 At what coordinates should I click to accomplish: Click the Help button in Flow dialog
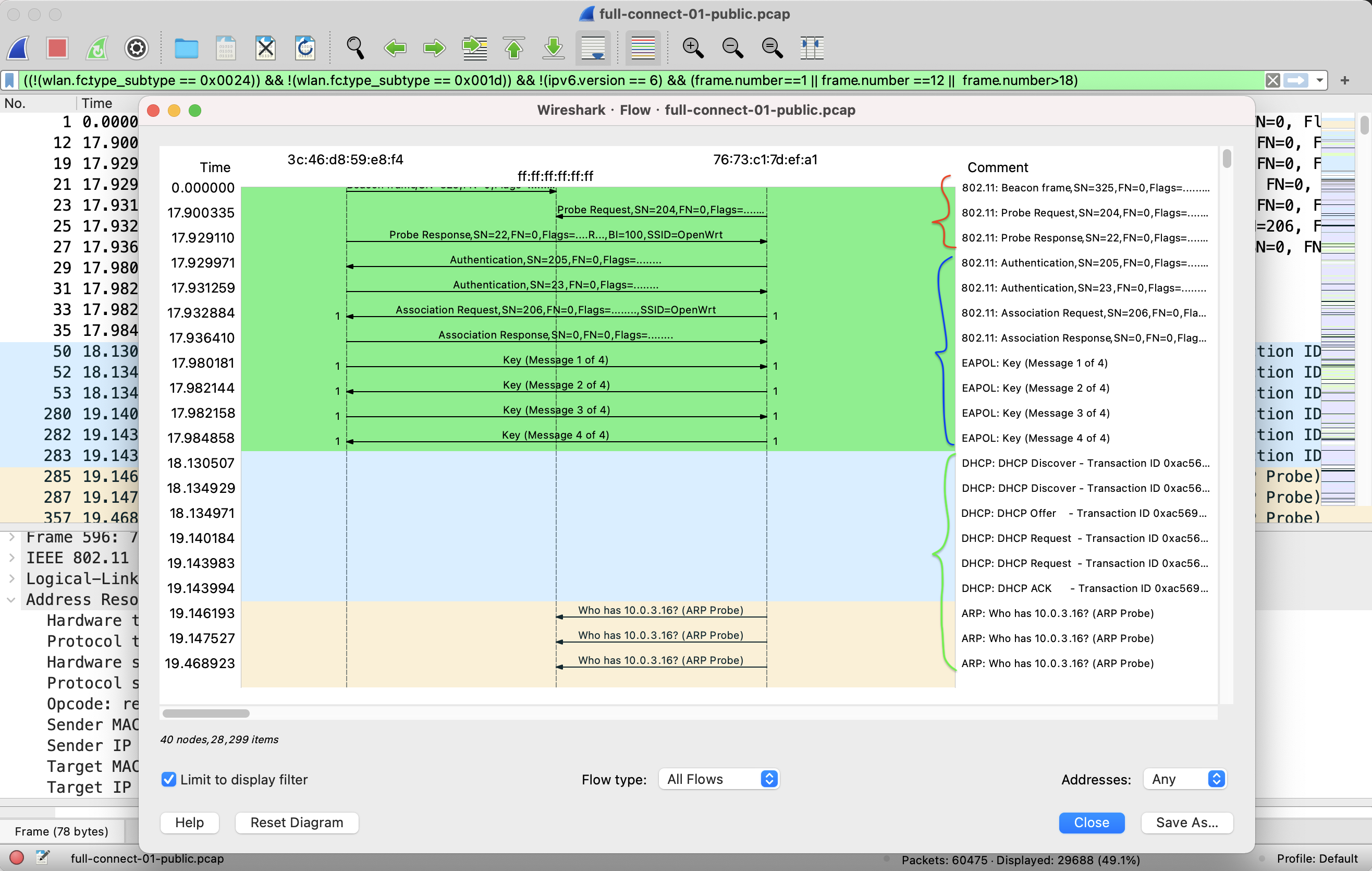189,822
